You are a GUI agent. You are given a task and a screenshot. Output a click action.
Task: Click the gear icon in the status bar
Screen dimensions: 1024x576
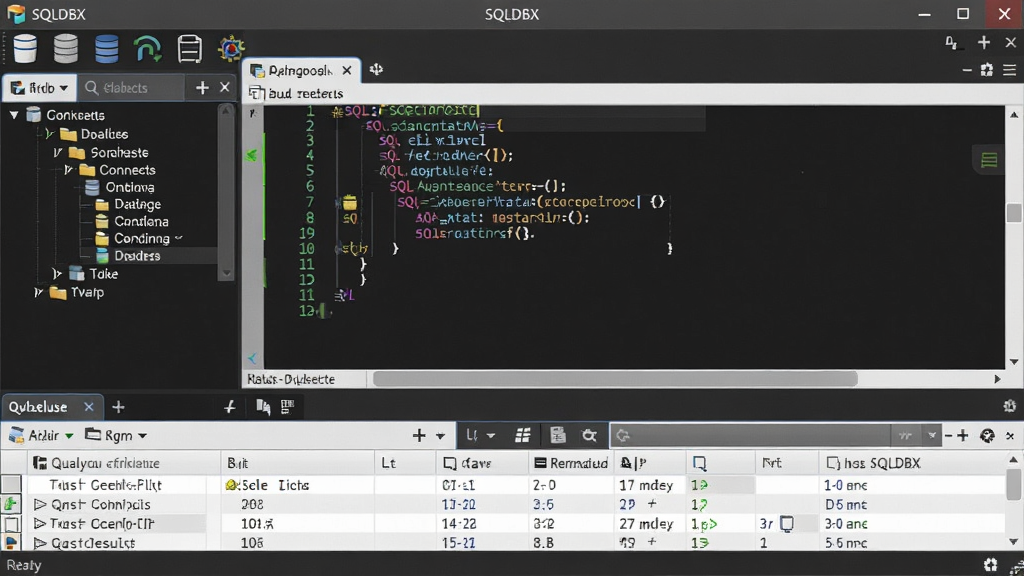point(991,565)
